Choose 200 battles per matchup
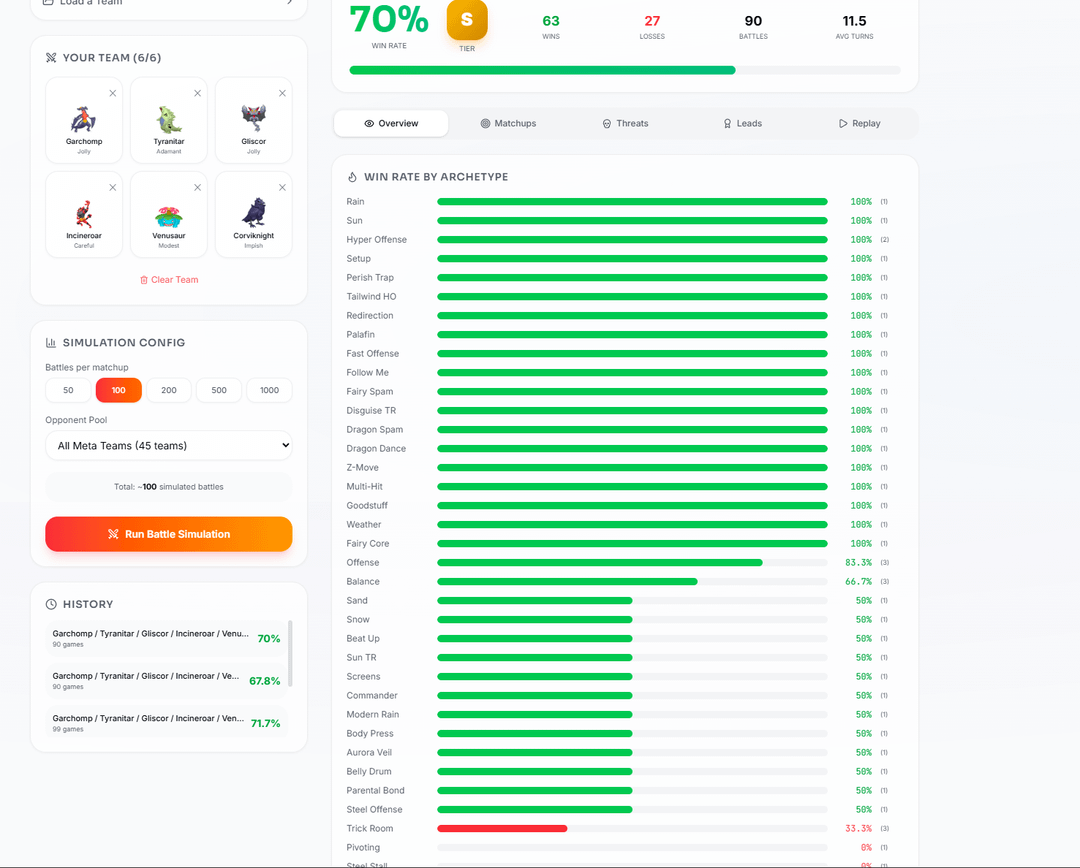 (x=169, y=390)
